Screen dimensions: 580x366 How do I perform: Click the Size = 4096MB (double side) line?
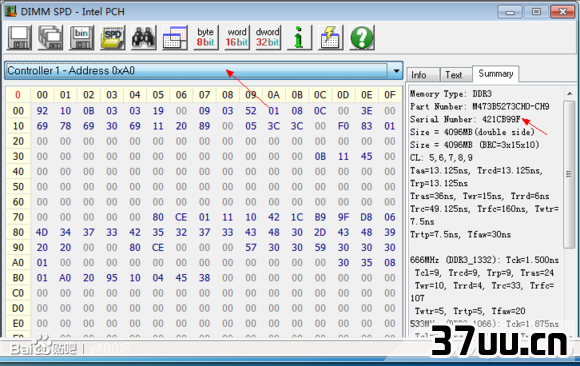[472, 132]
